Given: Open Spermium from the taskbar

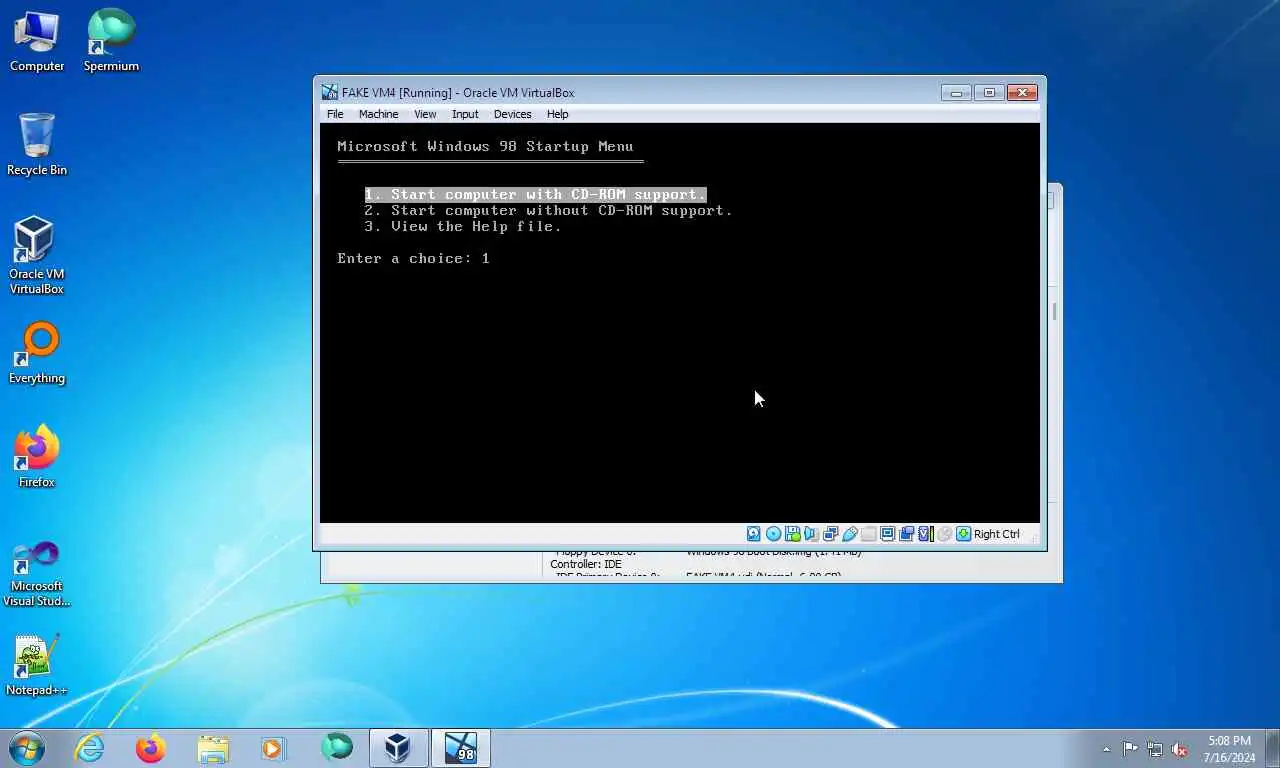Looking at the screenshot, I should click(337, 748).
